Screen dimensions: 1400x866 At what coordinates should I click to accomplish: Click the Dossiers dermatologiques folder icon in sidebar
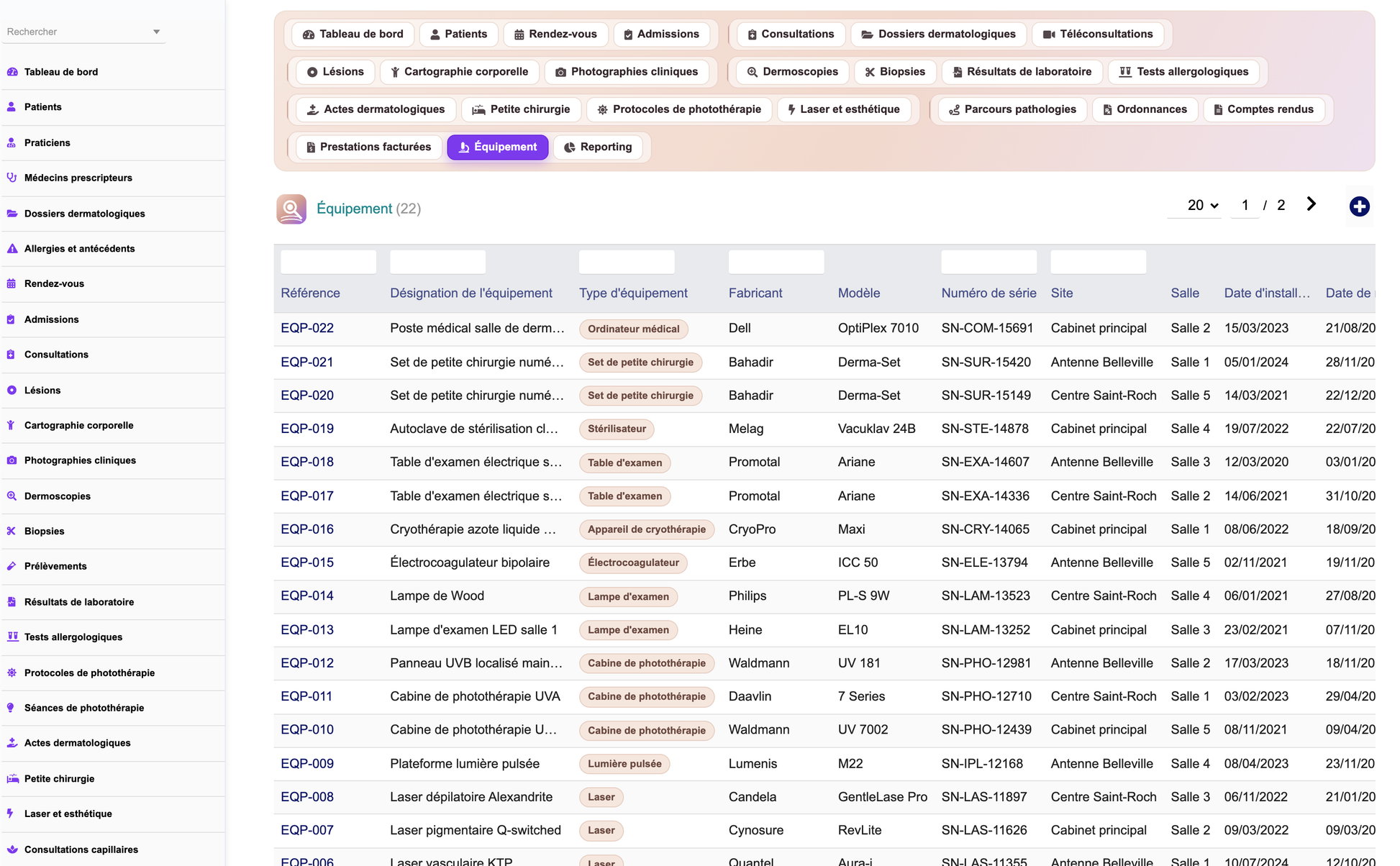(12, 214)
